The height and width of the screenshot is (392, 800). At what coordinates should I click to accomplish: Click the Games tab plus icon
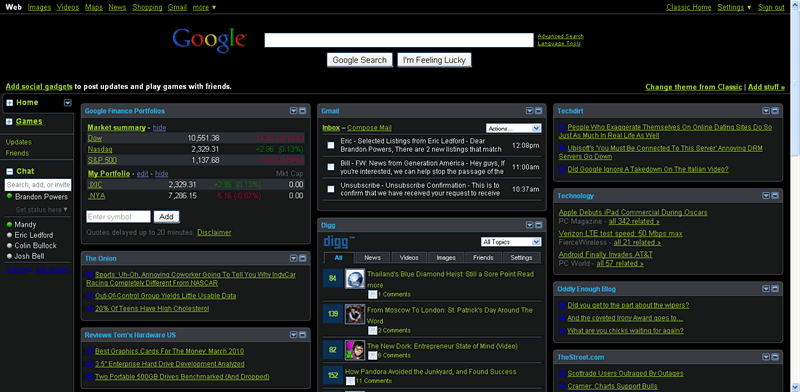[x=9, y=121]
